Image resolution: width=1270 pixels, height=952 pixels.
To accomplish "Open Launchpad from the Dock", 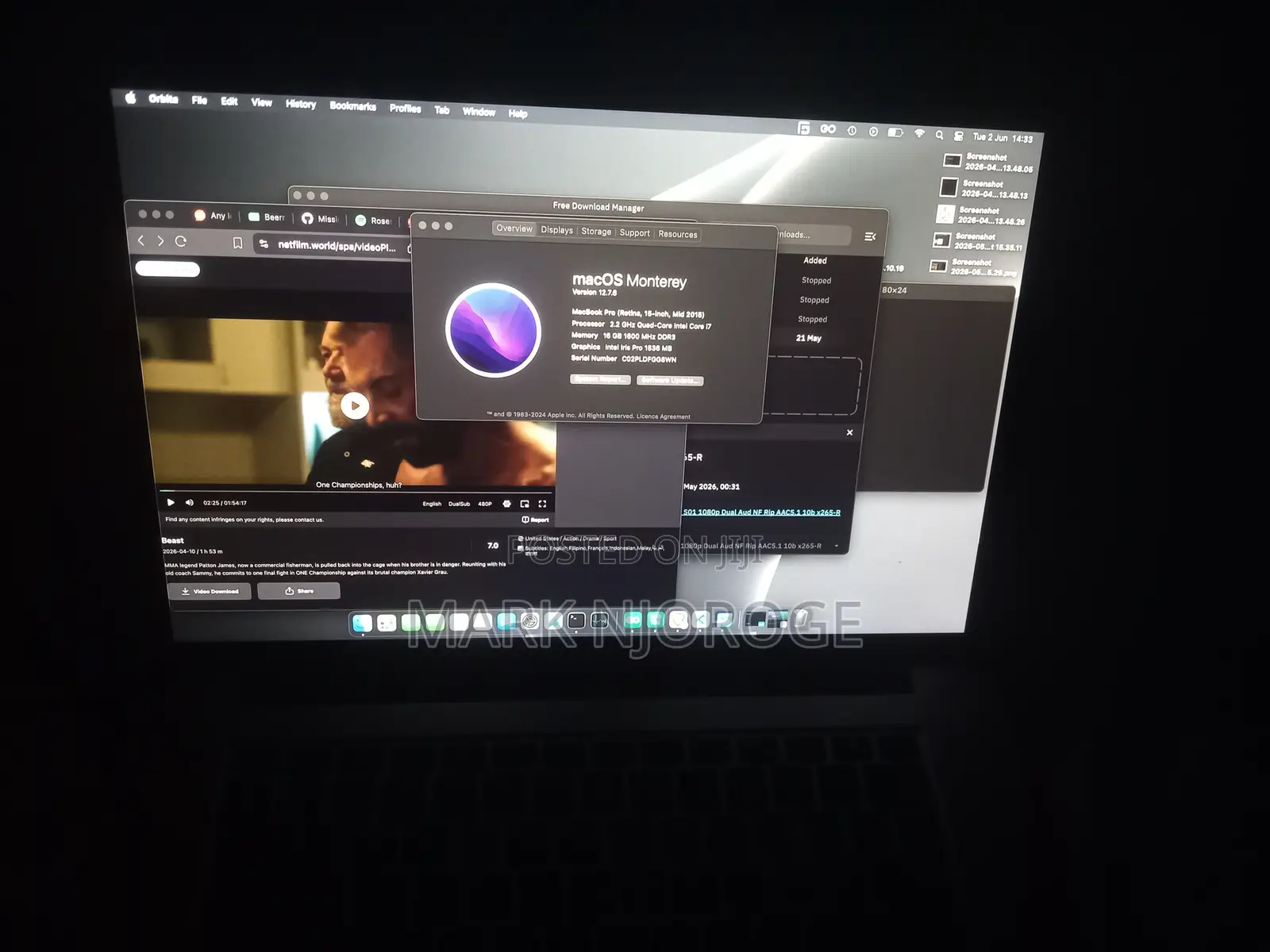I will point(387,624).
